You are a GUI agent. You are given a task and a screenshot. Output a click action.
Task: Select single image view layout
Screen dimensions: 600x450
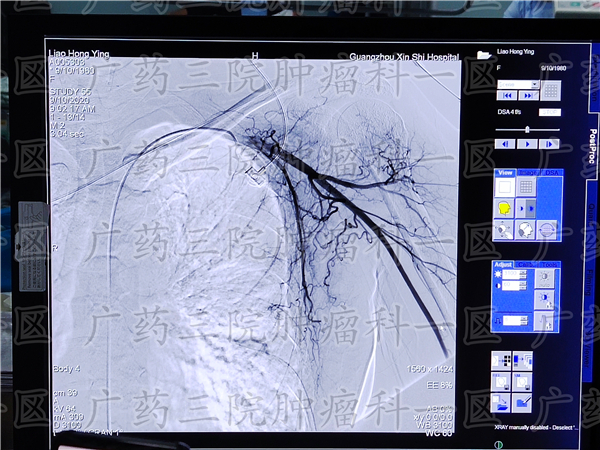click(506, 187)
